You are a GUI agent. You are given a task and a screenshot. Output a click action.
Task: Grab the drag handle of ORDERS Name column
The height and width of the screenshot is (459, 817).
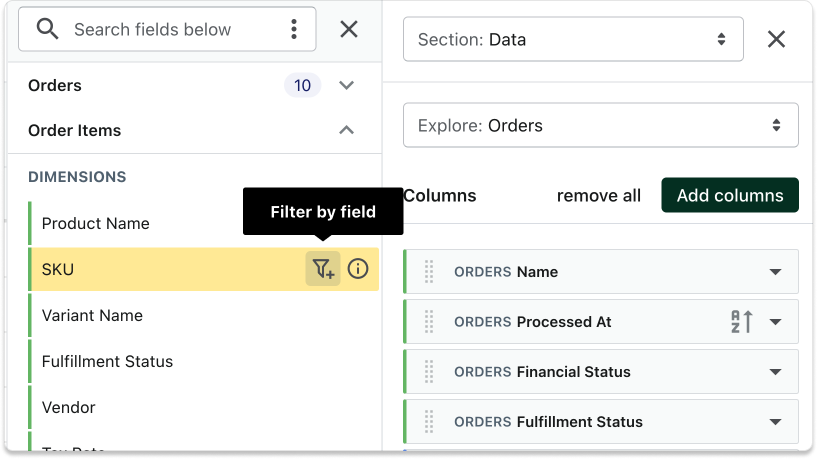pyautogui.click(x=429, y=272)
